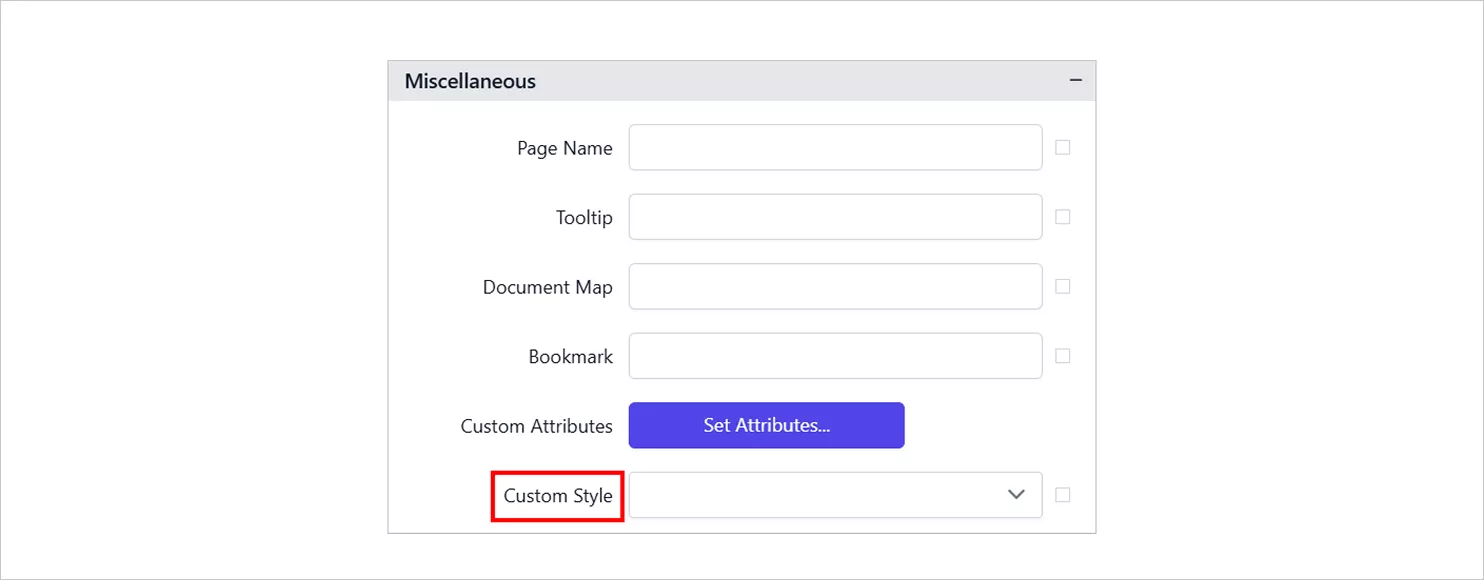This screenshot has width=1484, height=580.
Task: Click the Custom Style label
Action: [558, 496]
